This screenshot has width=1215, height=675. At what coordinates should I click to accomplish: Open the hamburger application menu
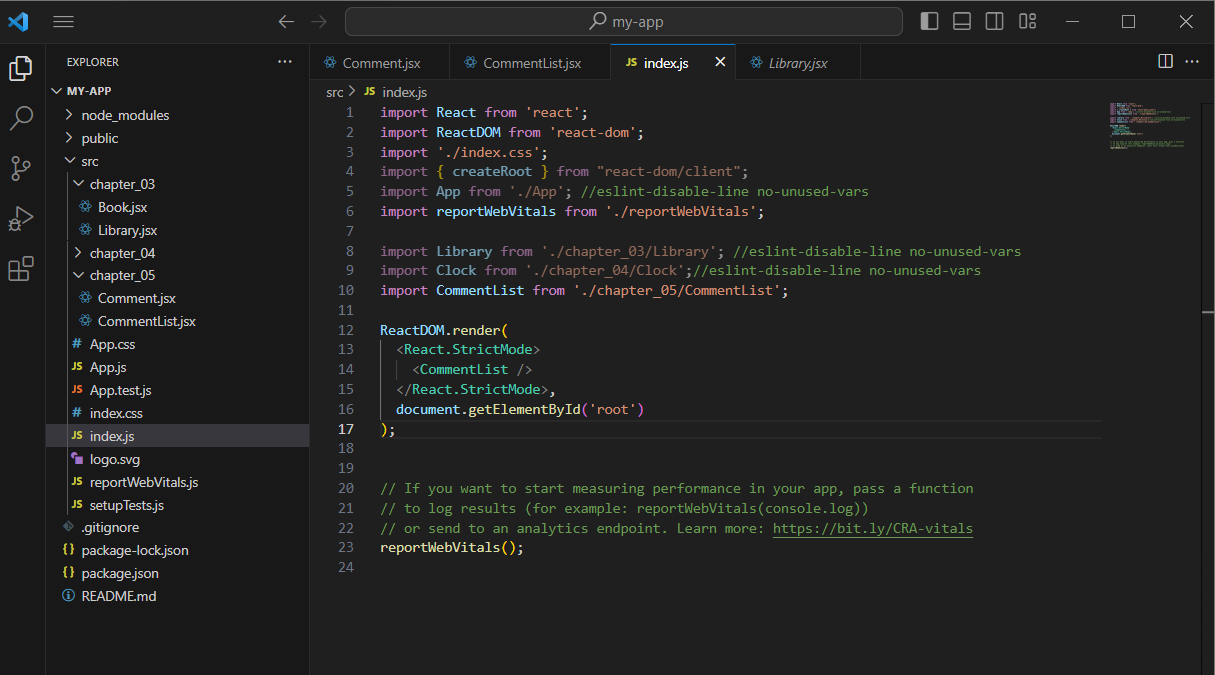coord(63,21)
